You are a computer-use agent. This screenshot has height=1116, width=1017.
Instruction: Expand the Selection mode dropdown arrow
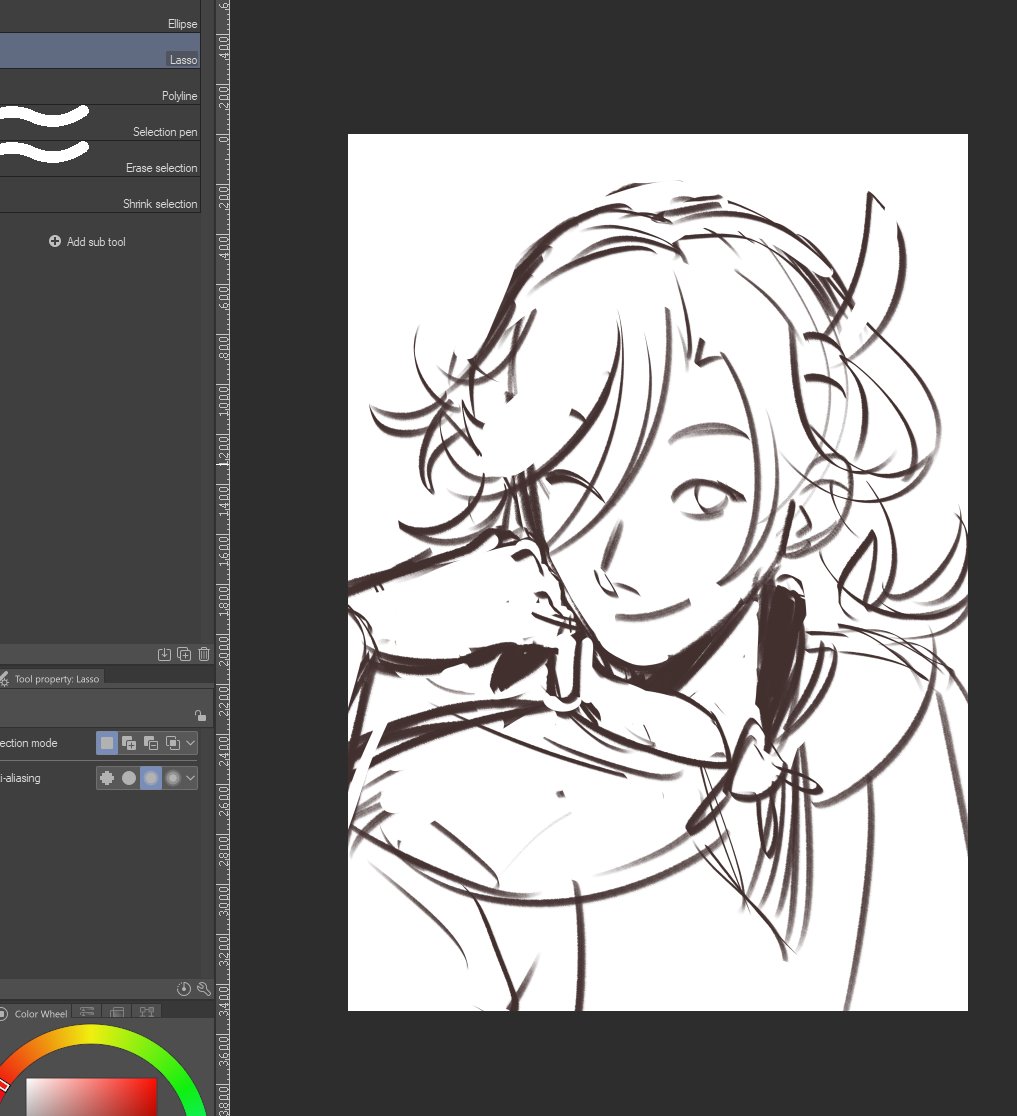191,743
